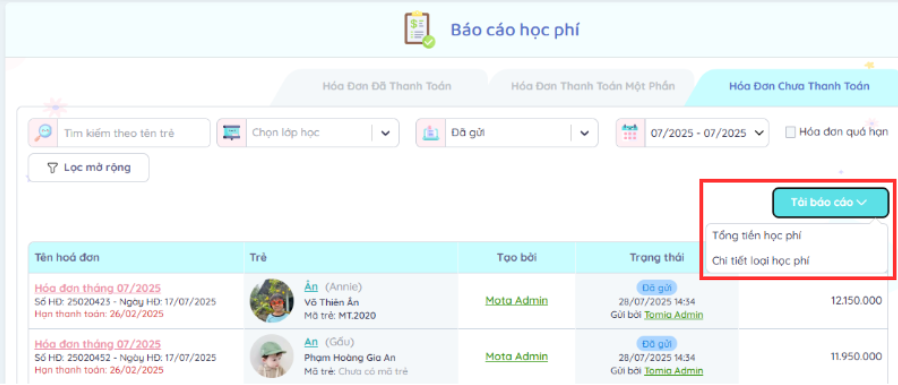Screen dimensions: 898x385
Task: Enable the Hóa đơn quá hạn checkbox
Action: coord(790,132)
